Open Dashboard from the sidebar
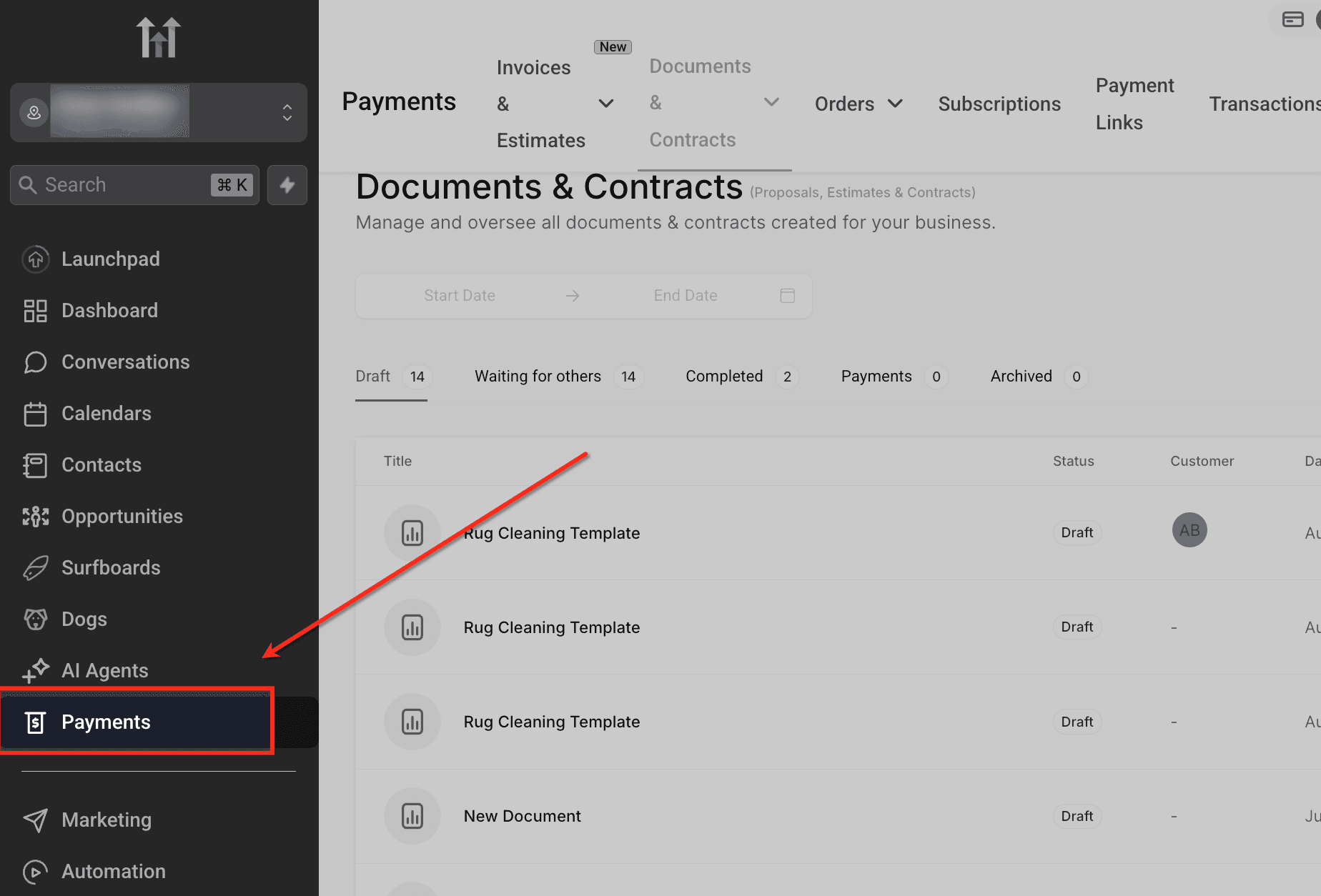Viewport: 1321px width, 896px height. point(90,310)
